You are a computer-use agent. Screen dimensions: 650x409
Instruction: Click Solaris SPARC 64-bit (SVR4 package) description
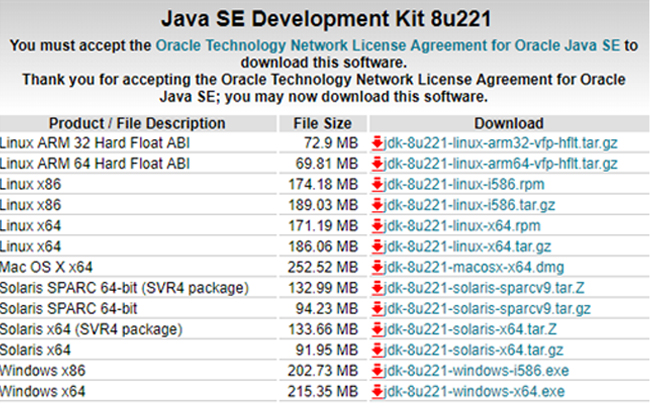click(x=124, y=288)
